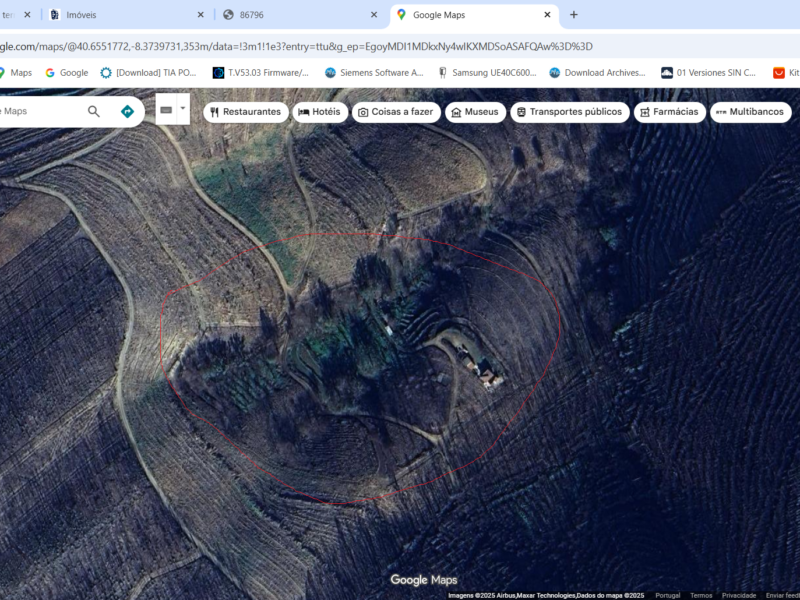Close the Google Maps tab
Screen dimensions: 800x600
pyautogui.click(x=547, y=15)
